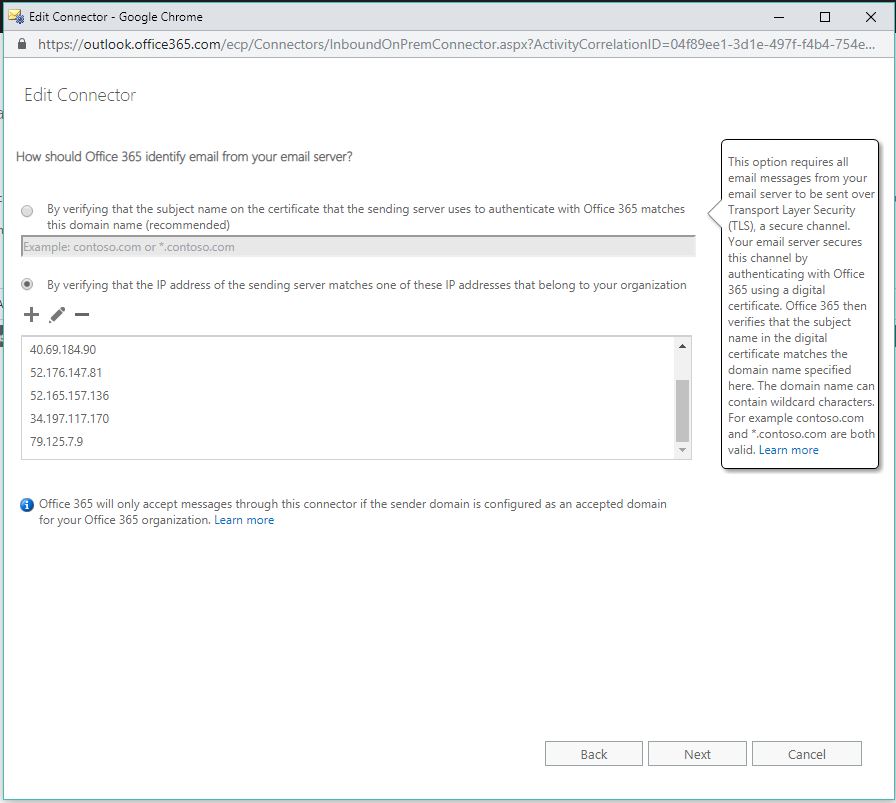Viewport: 896px width, 803px height.
Task: Proceed with the Next button
Action: [697, 754]
